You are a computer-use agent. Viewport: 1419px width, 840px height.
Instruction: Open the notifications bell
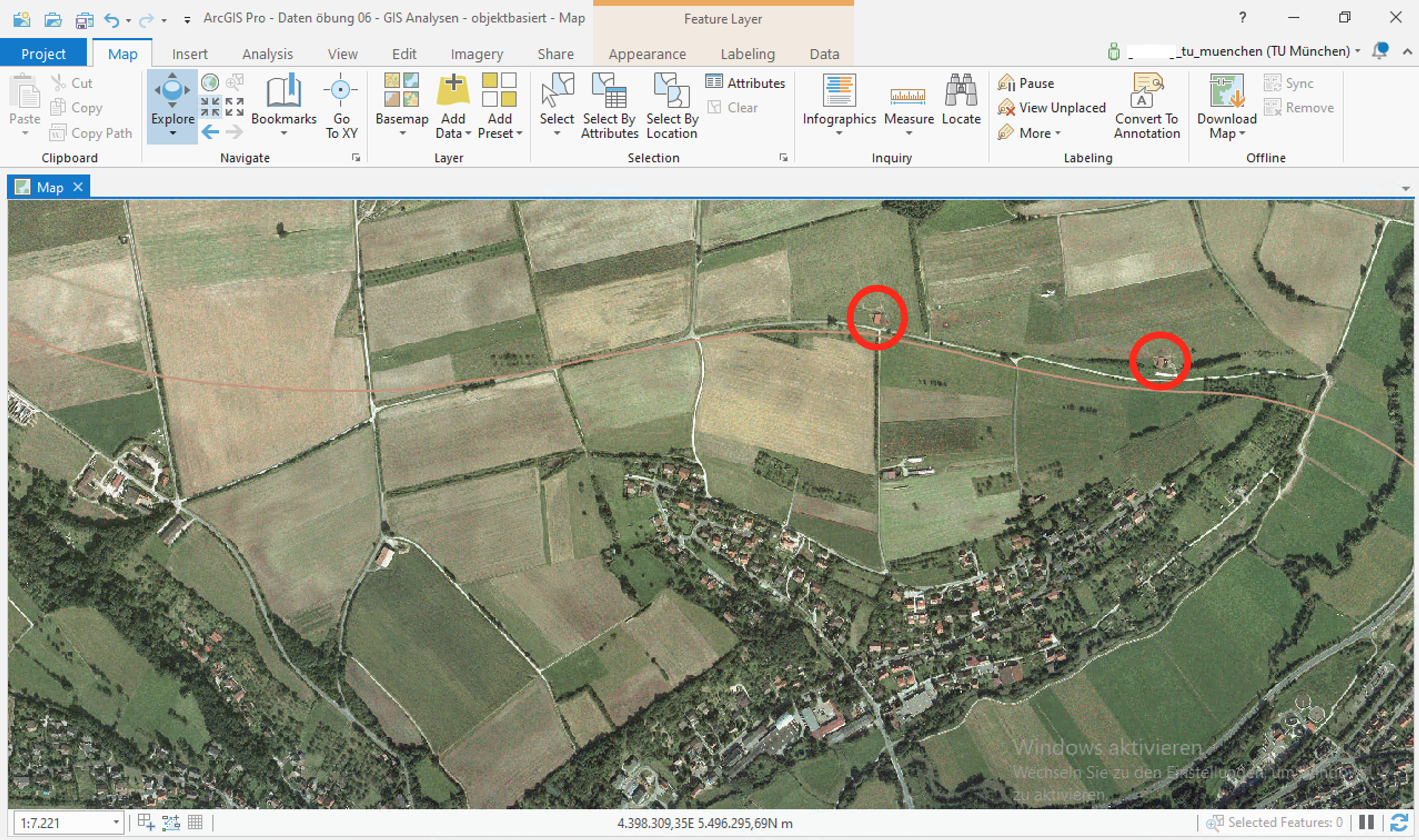[1380, 51]
